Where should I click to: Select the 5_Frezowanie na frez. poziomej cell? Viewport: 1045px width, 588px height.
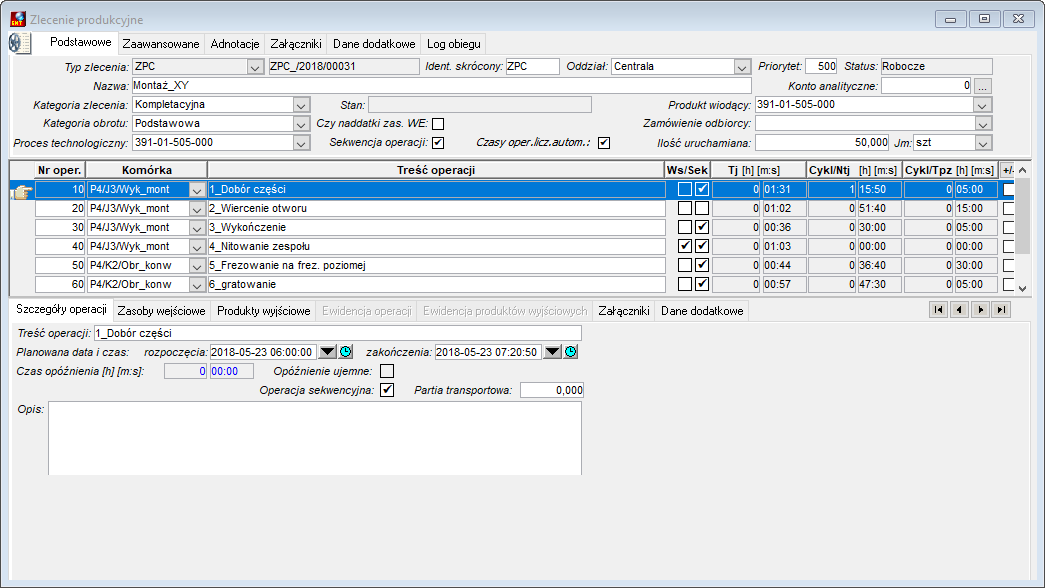pos(437,265)
